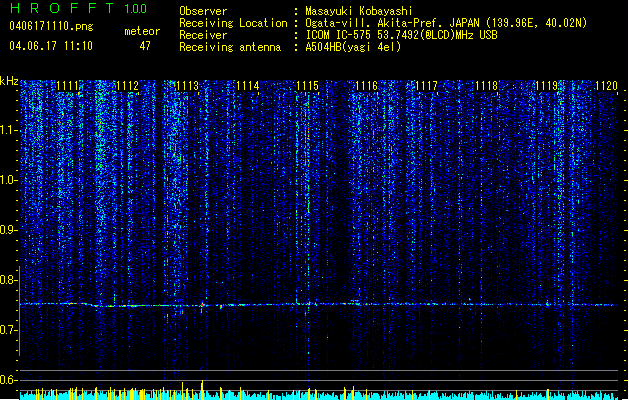This screenshot has height=400, width=629.
Task: Click the meteor count label
Action: 142,31
